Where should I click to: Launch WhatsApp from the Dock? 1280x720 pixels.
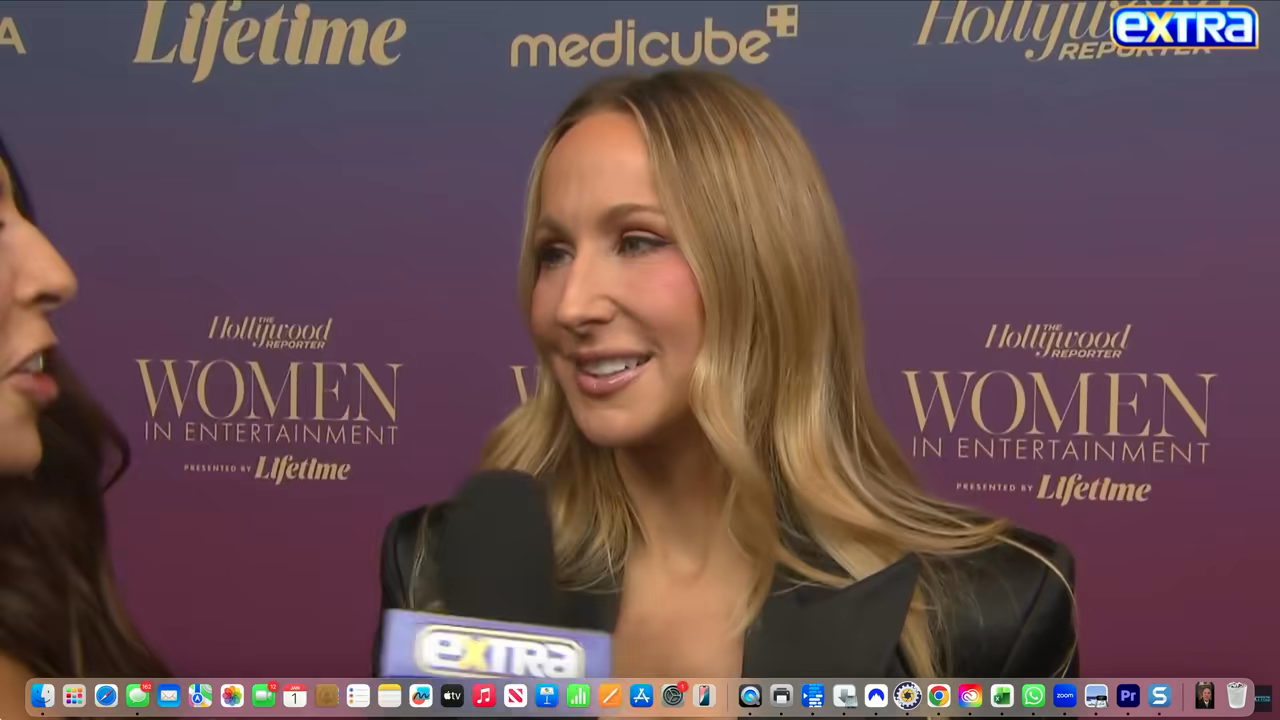pyautogui.click(x=1033, y=696)
